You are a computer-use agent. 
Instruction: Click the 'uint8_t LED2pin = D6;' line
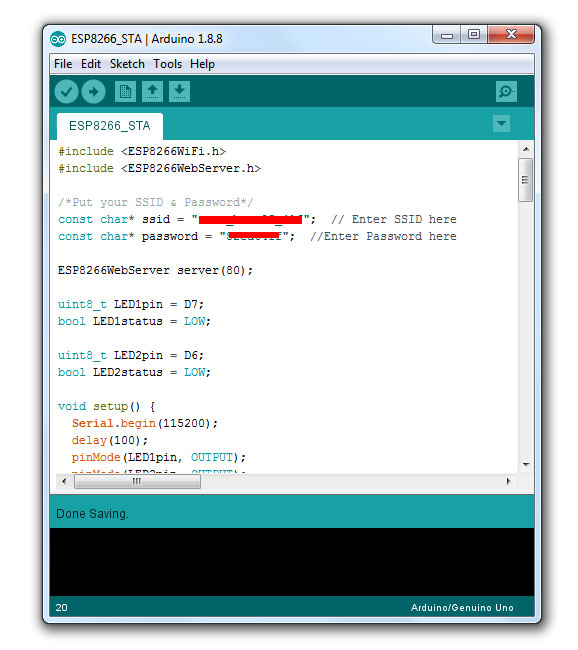point(131,356)
